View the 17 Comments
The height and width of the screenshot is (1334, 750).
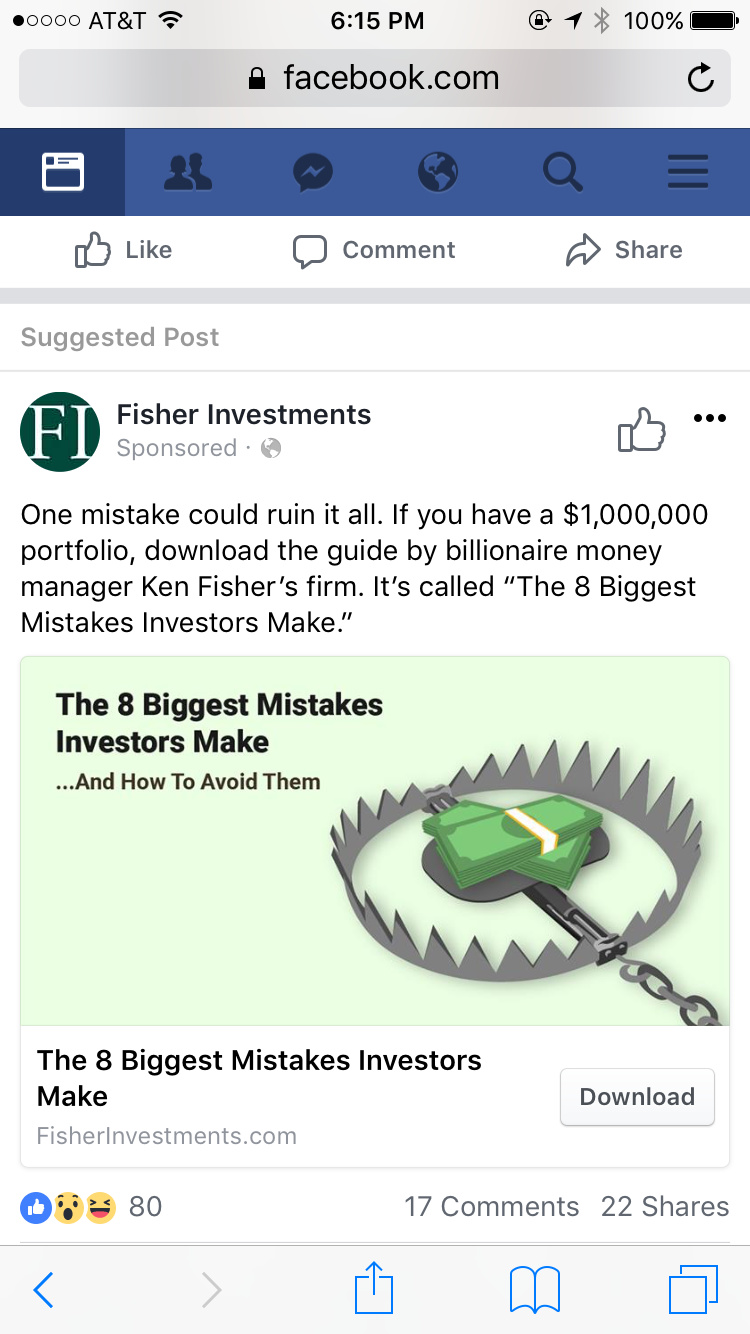point(491,1207)
